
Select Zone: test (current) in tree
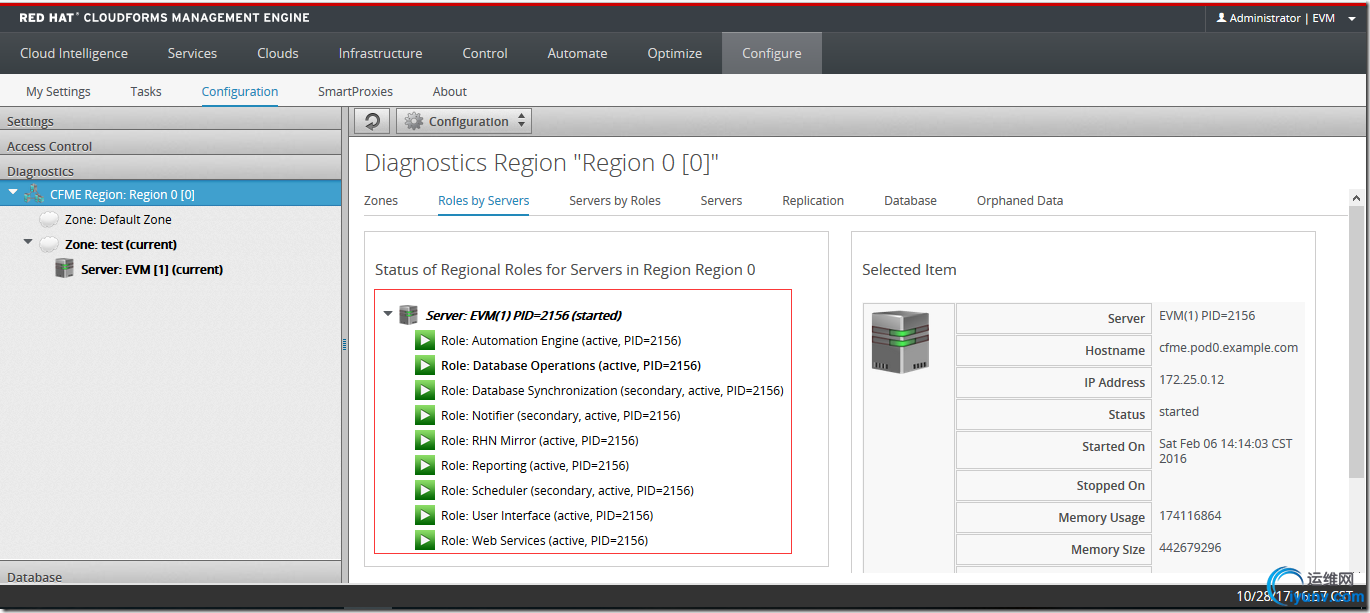point(121,244)
